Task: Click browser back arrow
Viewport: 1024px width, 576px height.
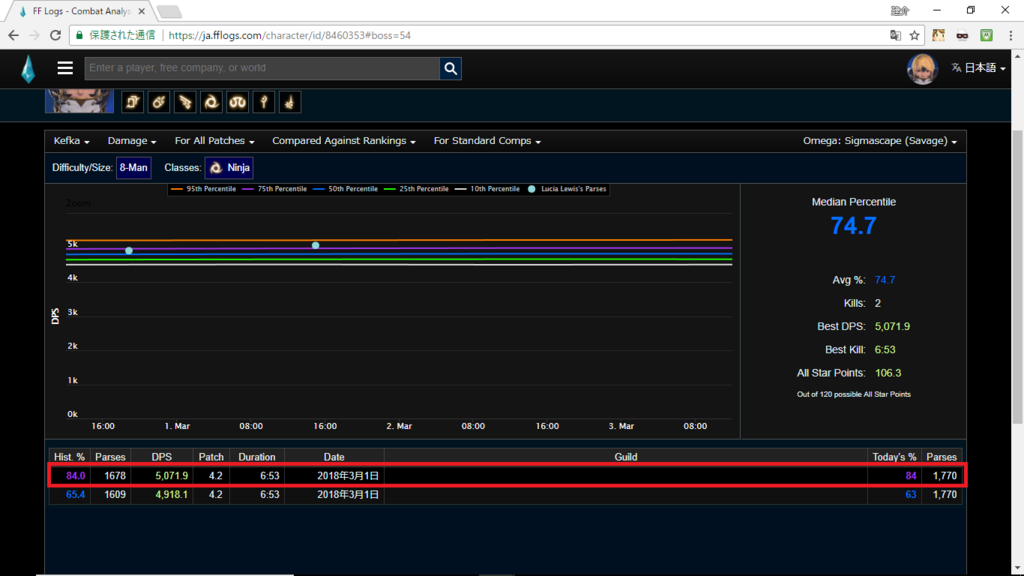Action: click(x=14, y=35)
